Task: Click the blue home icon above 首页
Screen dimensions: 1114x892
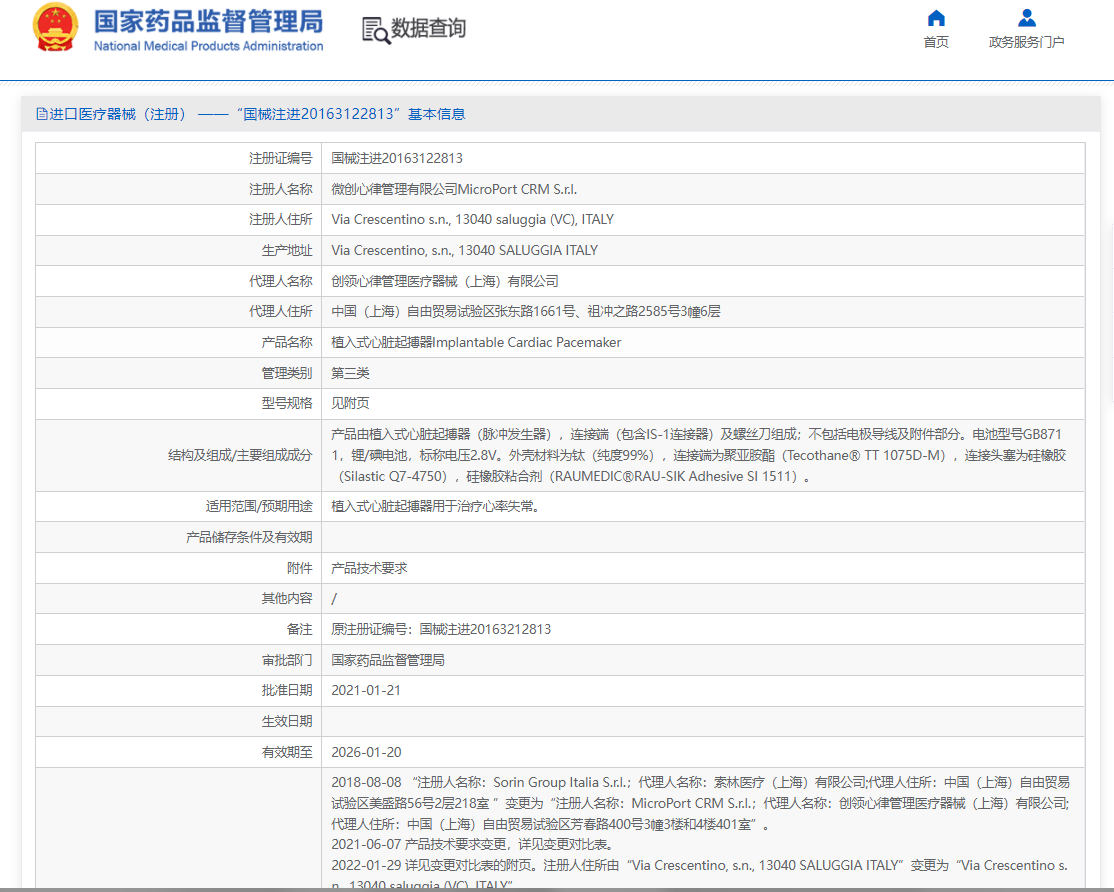Action: click(935, 17)
